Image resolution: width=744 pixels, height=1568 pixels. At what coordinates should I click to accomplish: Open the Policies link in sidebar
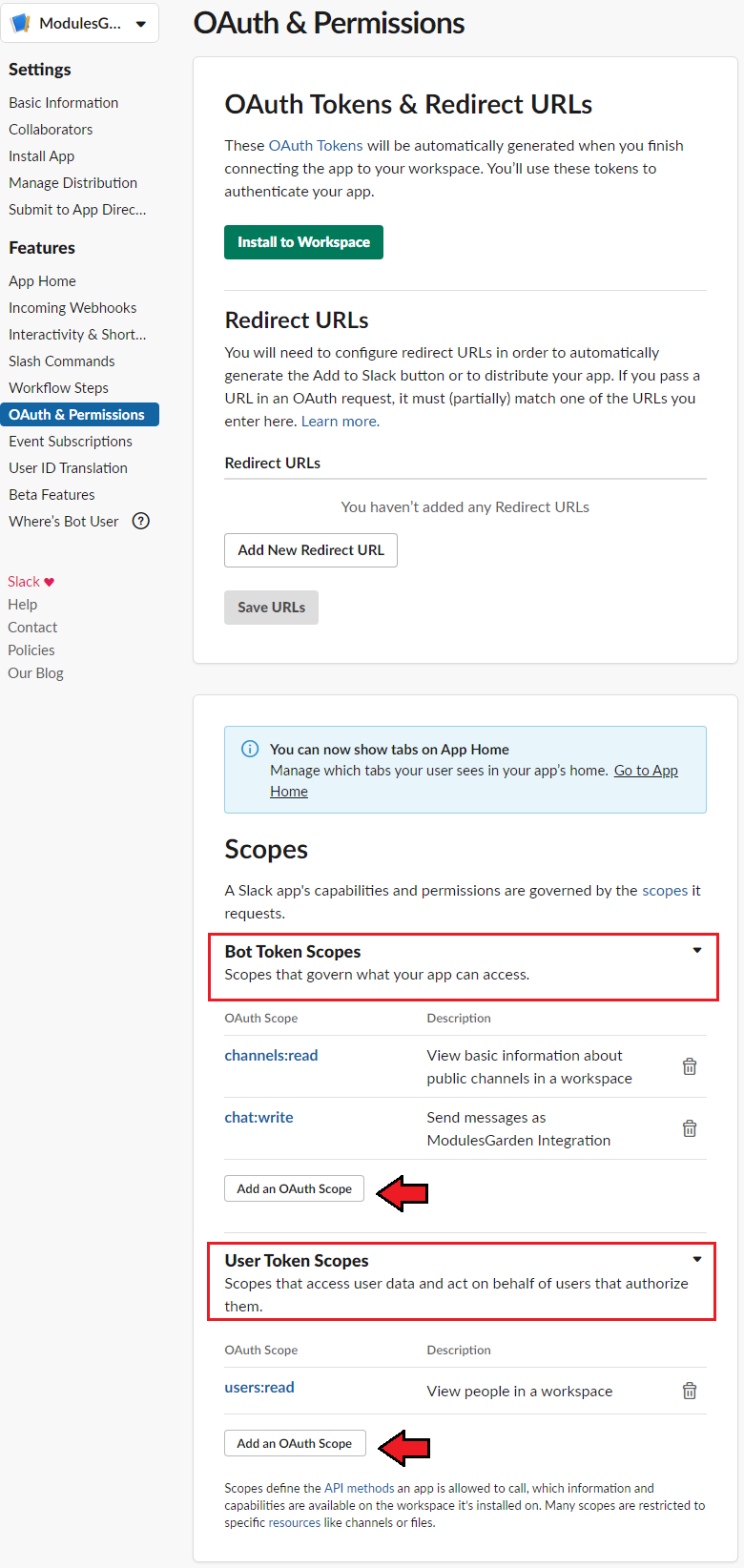click(x=31, y=650)
